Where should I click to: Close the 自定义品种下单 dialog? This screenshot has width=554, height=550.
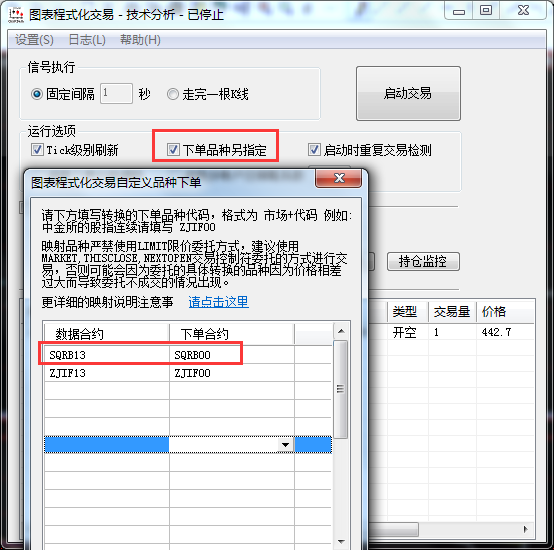click(338, 178)
